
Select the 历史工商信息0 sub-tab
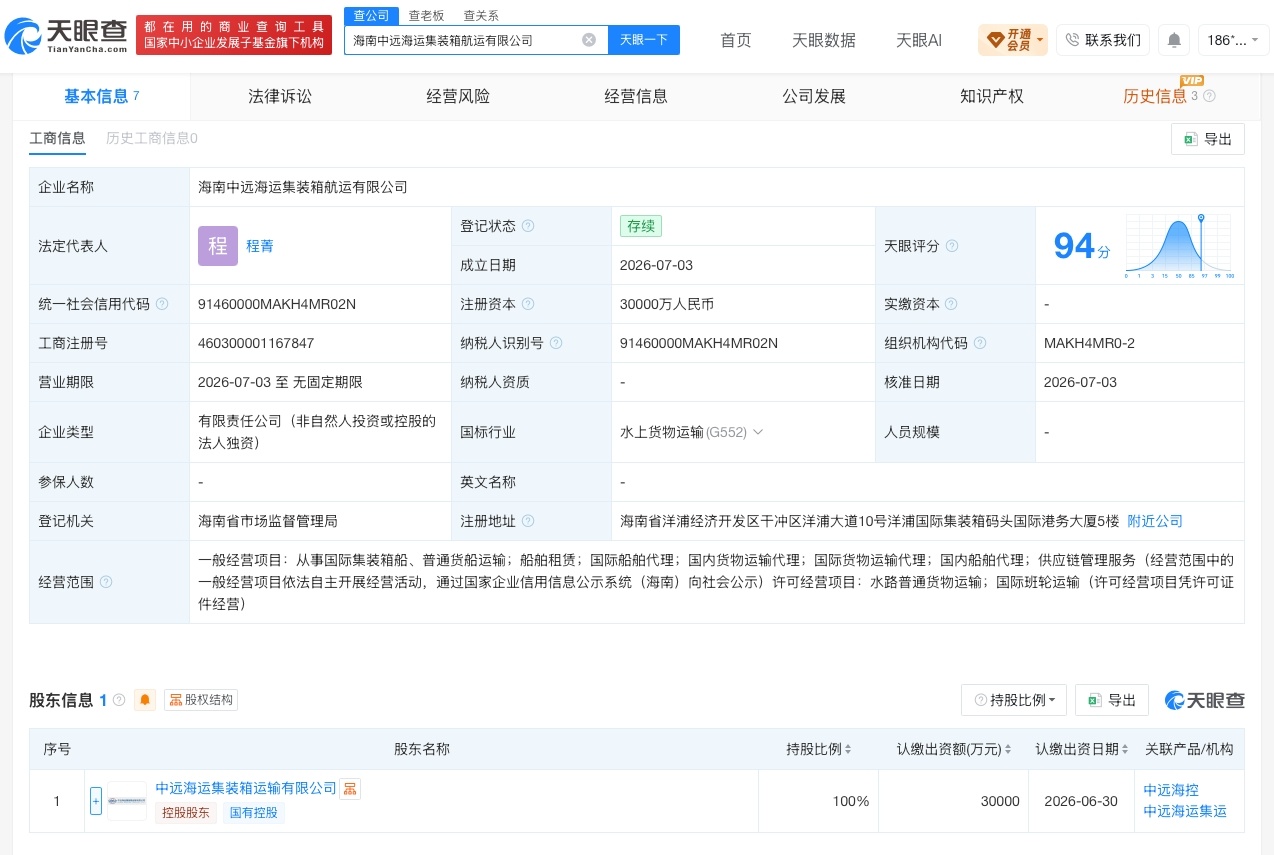152,138
